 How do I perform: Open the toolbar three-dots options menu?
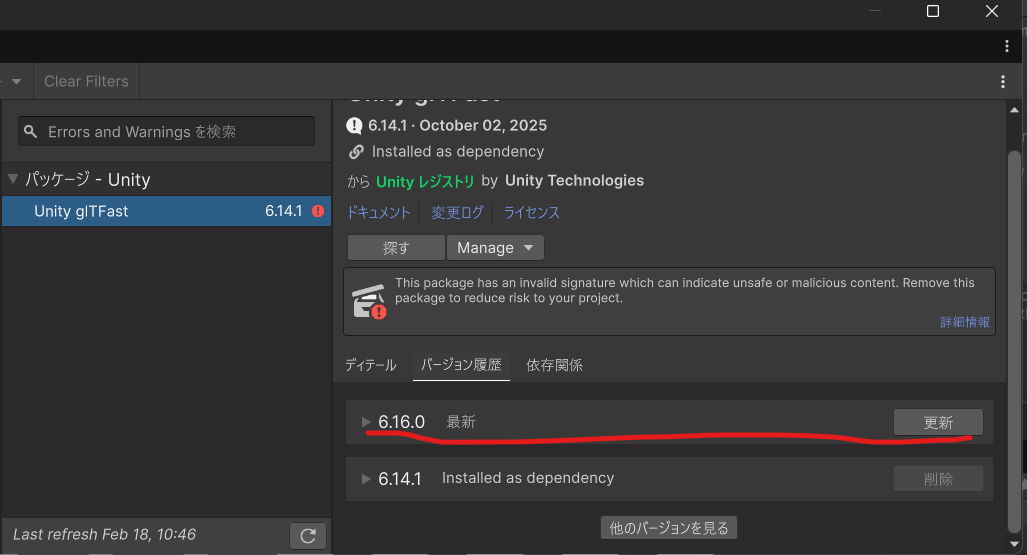(1003, 81)
